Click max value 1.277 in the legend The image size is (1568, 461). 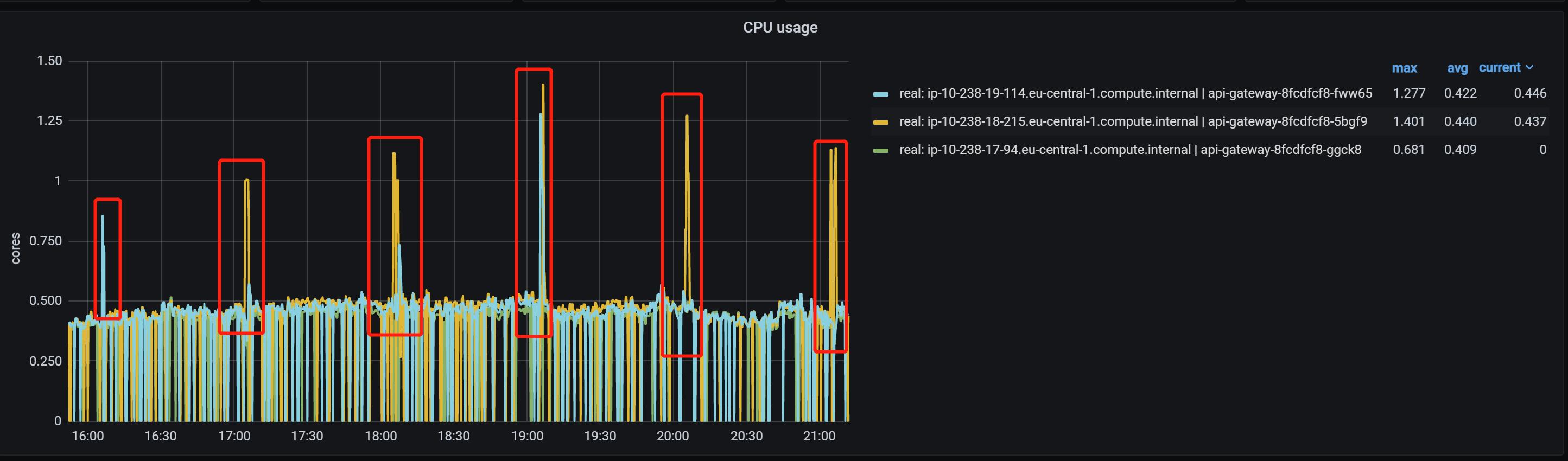pyautogui.click(x=1408, y=93)
